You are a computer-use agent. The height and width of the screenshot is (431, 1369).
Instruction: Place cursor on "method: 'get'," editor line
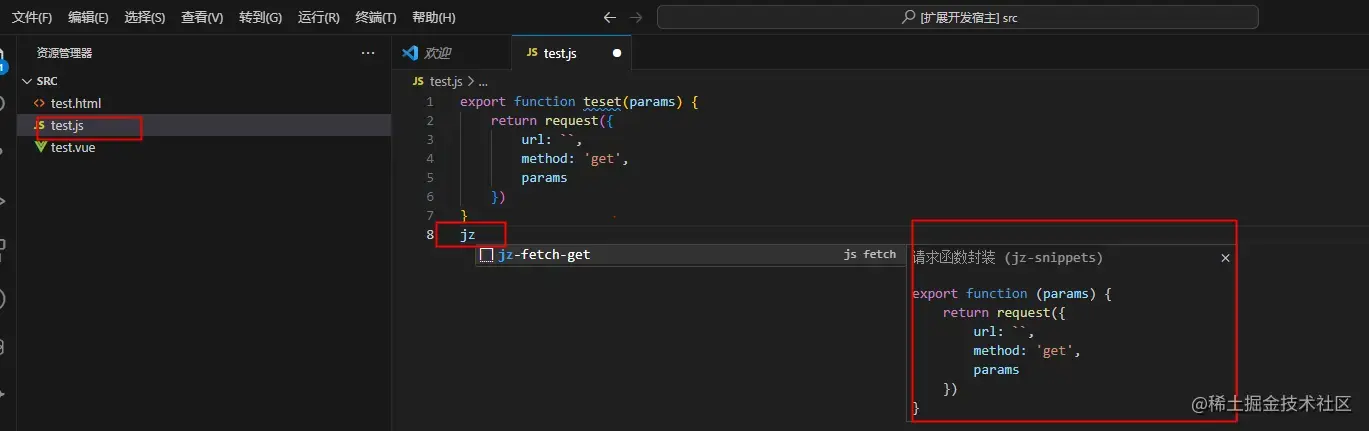pyautogui.click(x=575, y=159)
